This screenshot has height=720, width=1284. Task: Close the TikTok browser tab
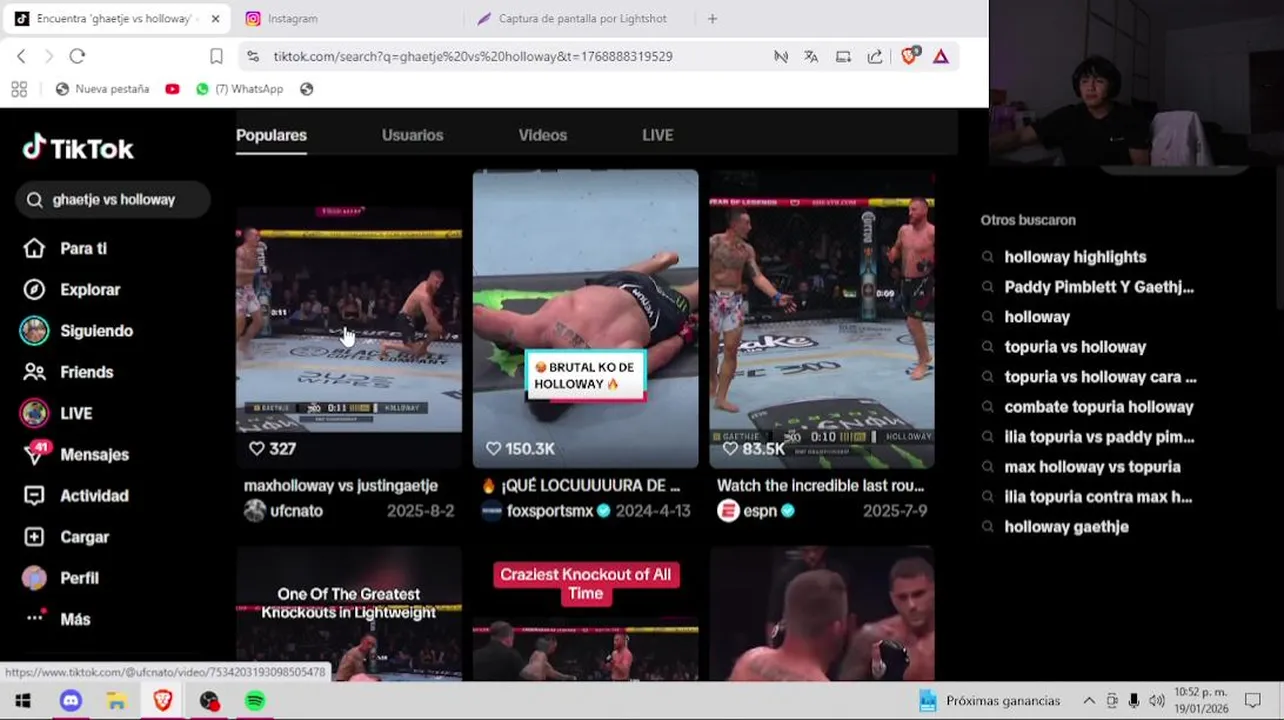[x=215, y=18]
